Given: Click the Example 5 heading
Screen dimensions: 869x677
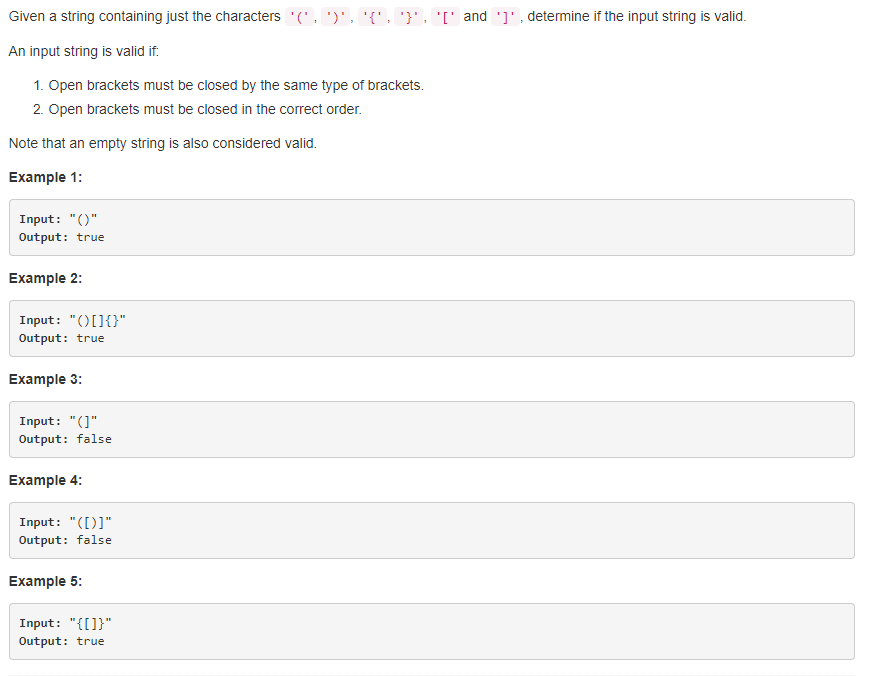Looking at the screenshot, I should (45, 581).
